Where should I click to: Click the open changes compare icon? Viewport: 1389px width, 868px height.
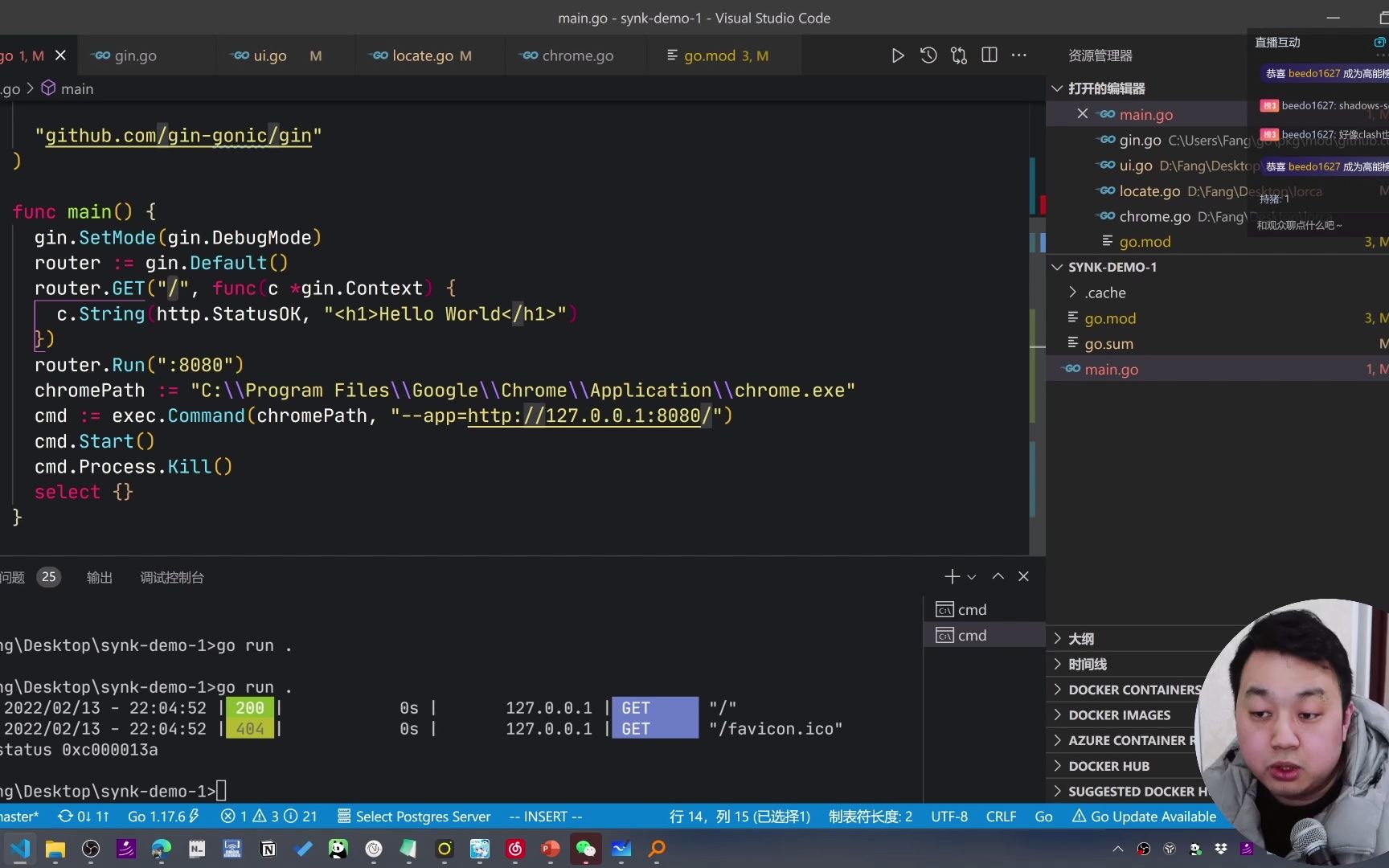pyautogui.click(x=959, y=55)
